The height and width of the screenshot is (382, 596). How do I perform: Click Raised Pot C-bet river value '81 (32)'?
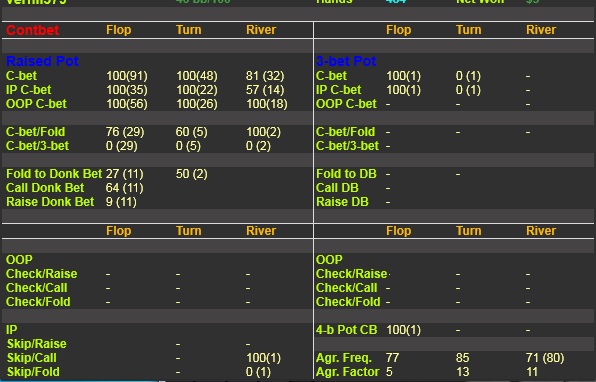click(265, 76)
